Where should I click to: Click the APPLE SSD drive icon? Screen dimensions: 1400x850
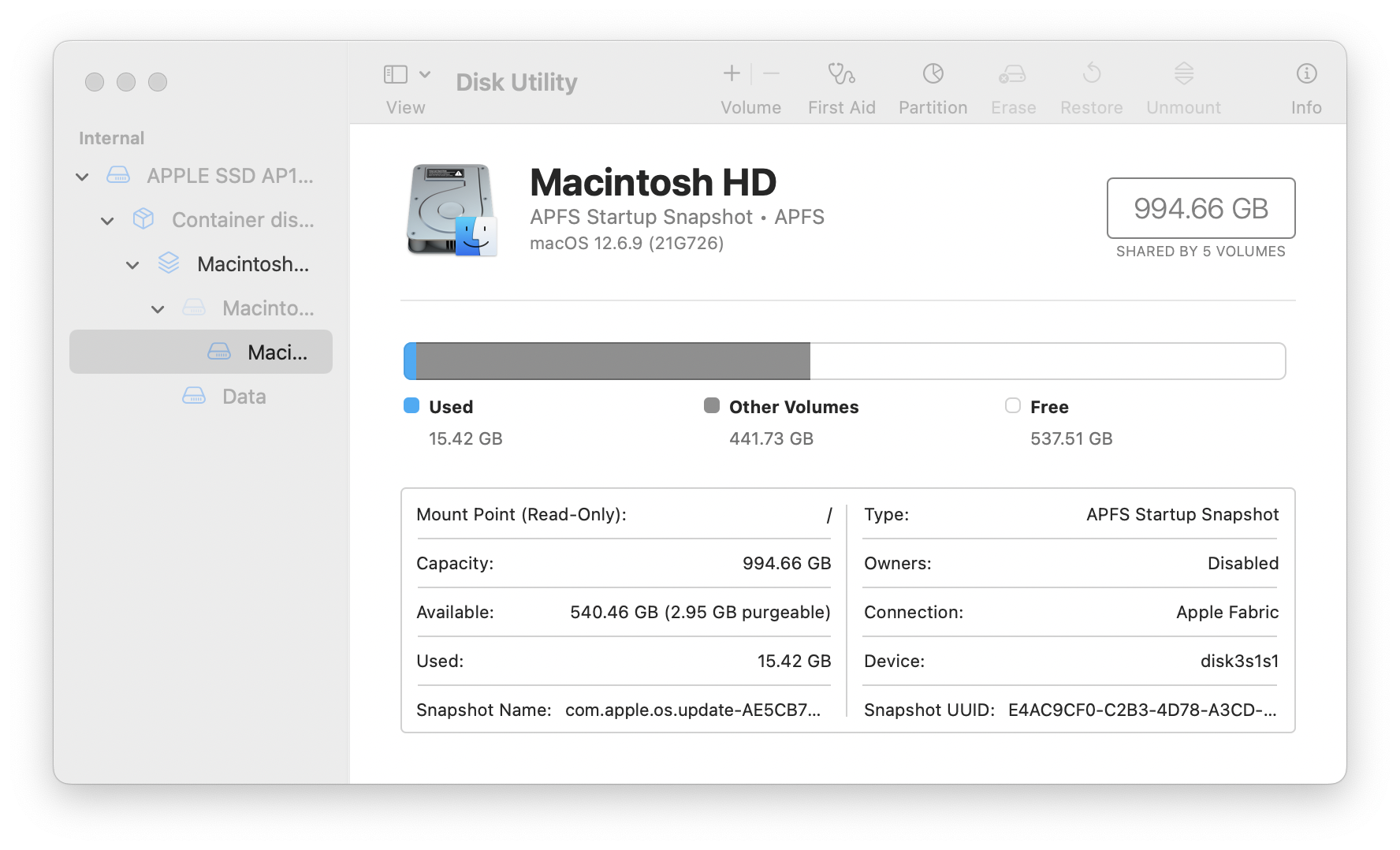point(118,175)
